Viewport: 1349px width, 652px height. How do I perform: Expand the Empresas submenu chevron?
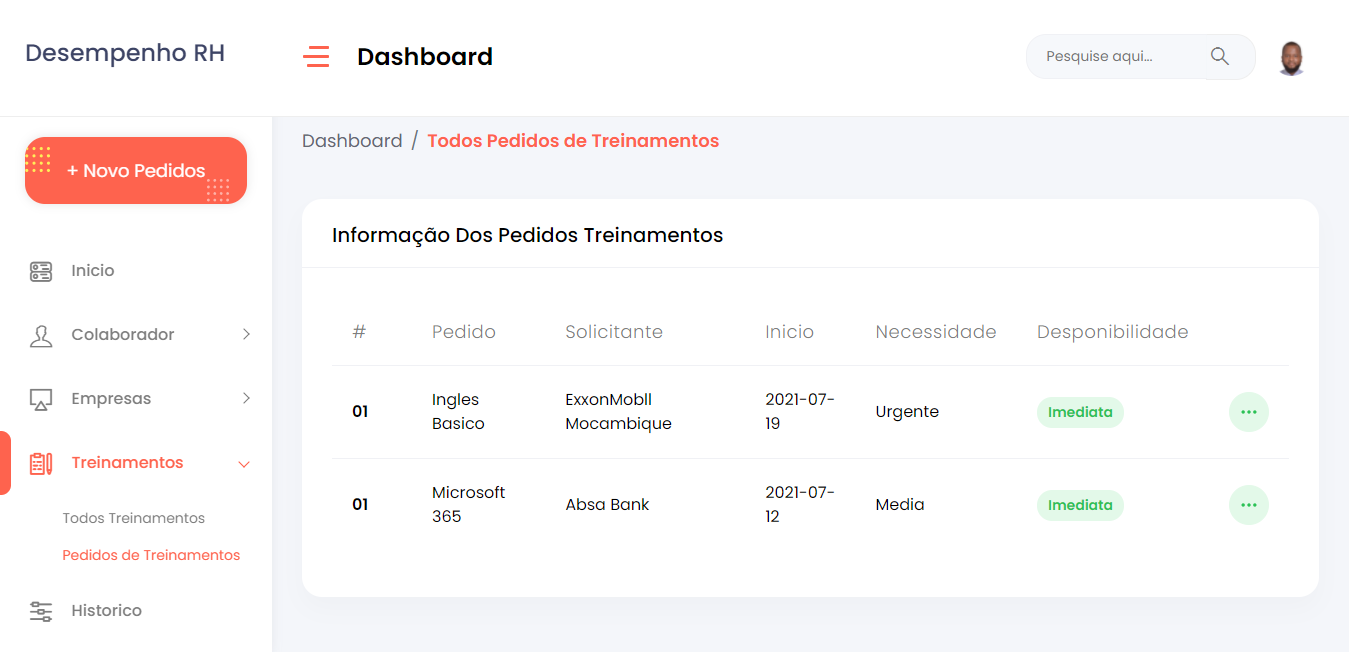tap(246, 399)
